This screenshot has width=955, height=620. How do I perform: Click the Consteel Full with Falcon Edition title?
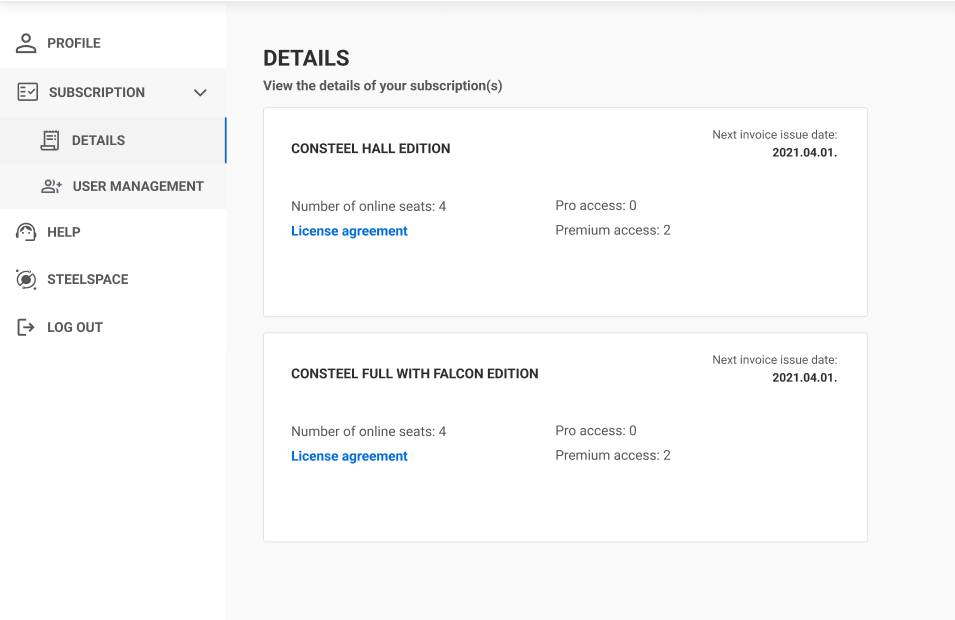(x=415, y=374)
